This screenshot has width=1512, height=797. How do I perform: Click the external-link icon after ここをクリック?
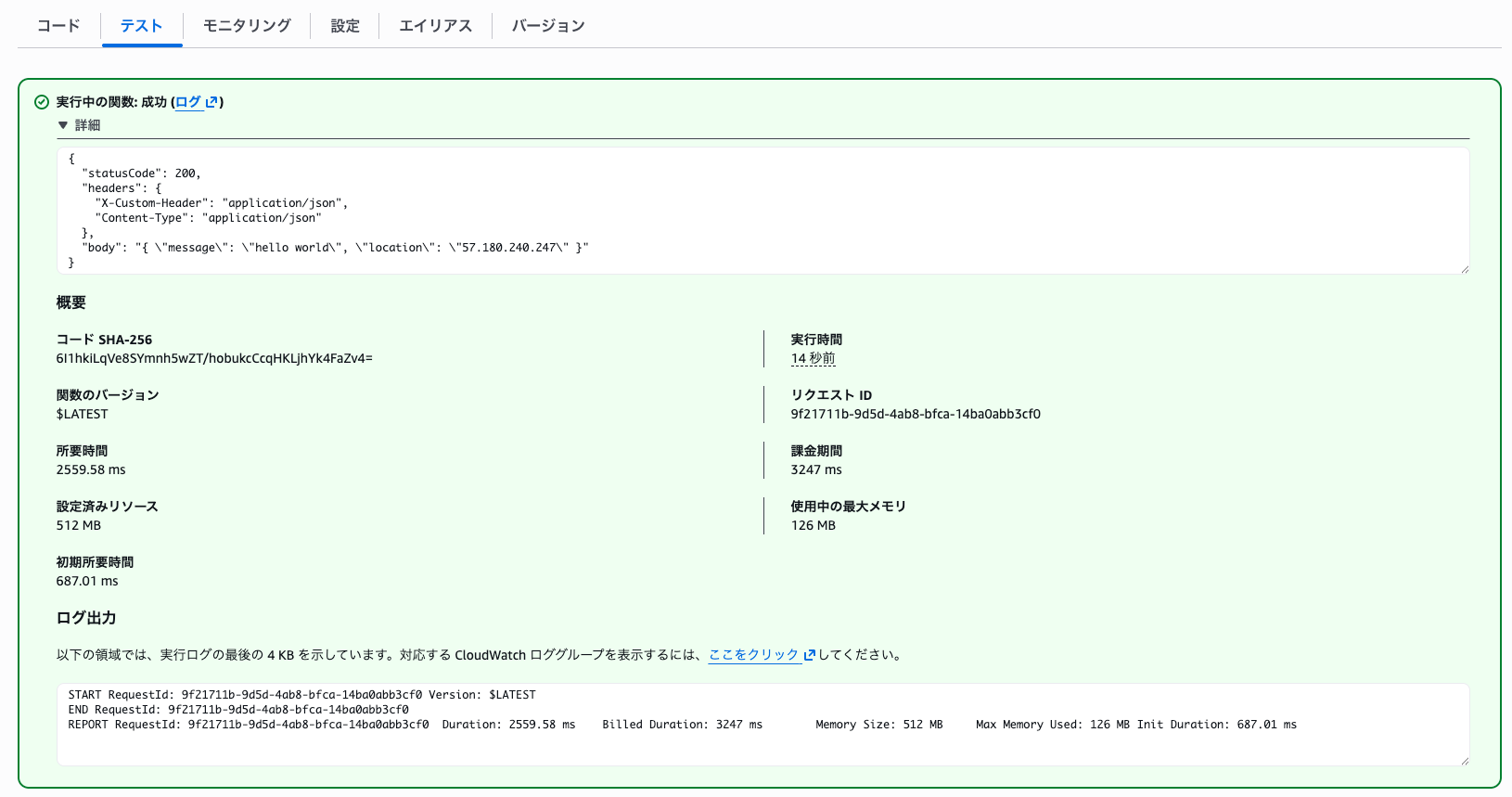(x=809, y=655)
